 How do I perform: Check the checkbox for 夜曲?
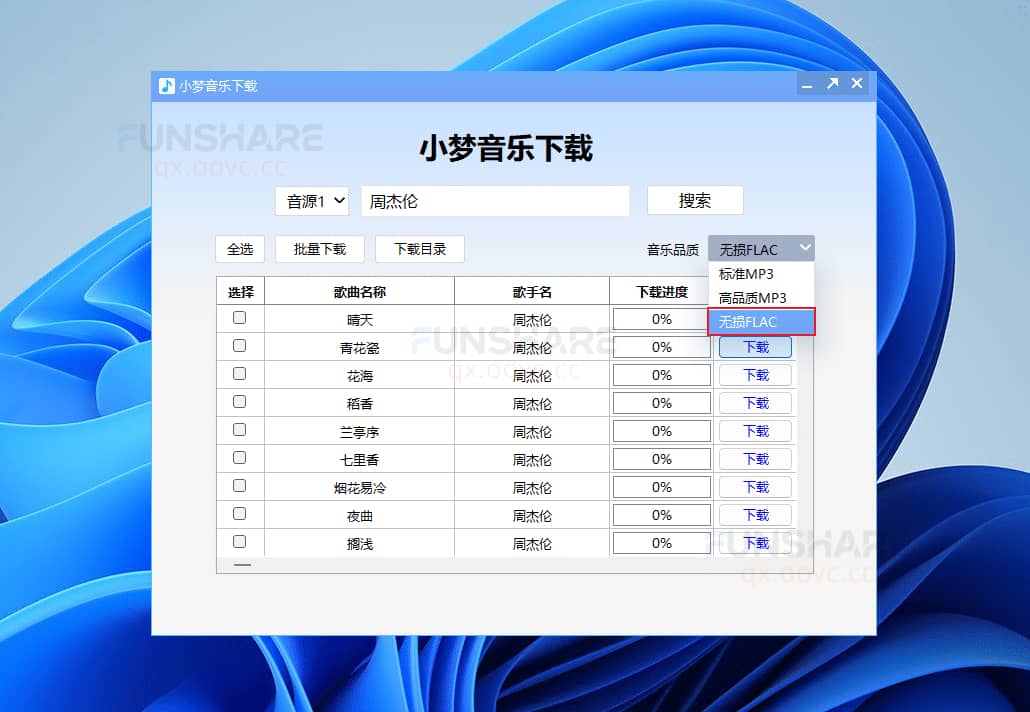239,514
